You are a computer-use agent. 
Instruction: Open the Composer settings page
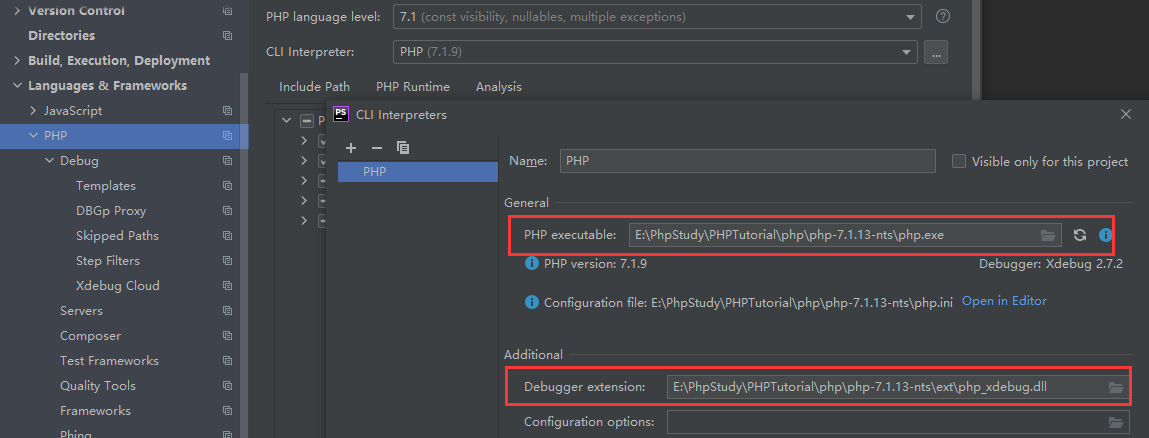point(90,335)
